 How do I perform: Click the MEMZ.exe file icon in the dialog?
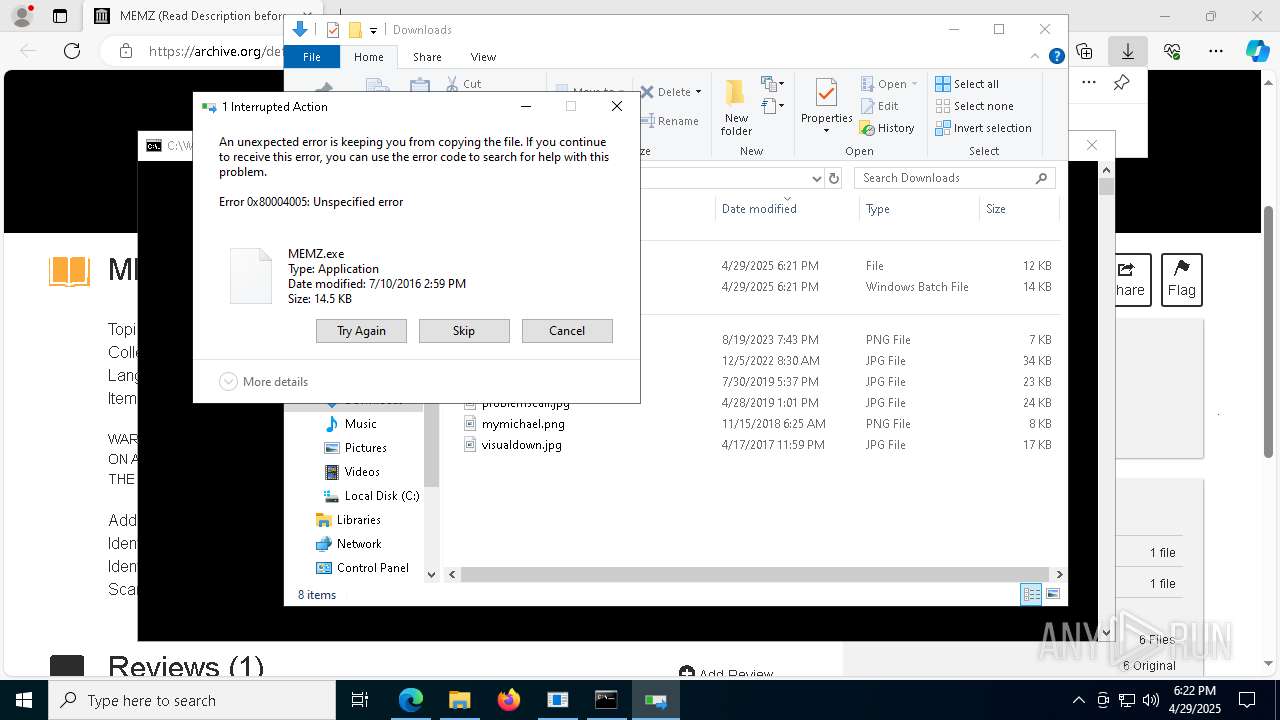tap(250, 276)
